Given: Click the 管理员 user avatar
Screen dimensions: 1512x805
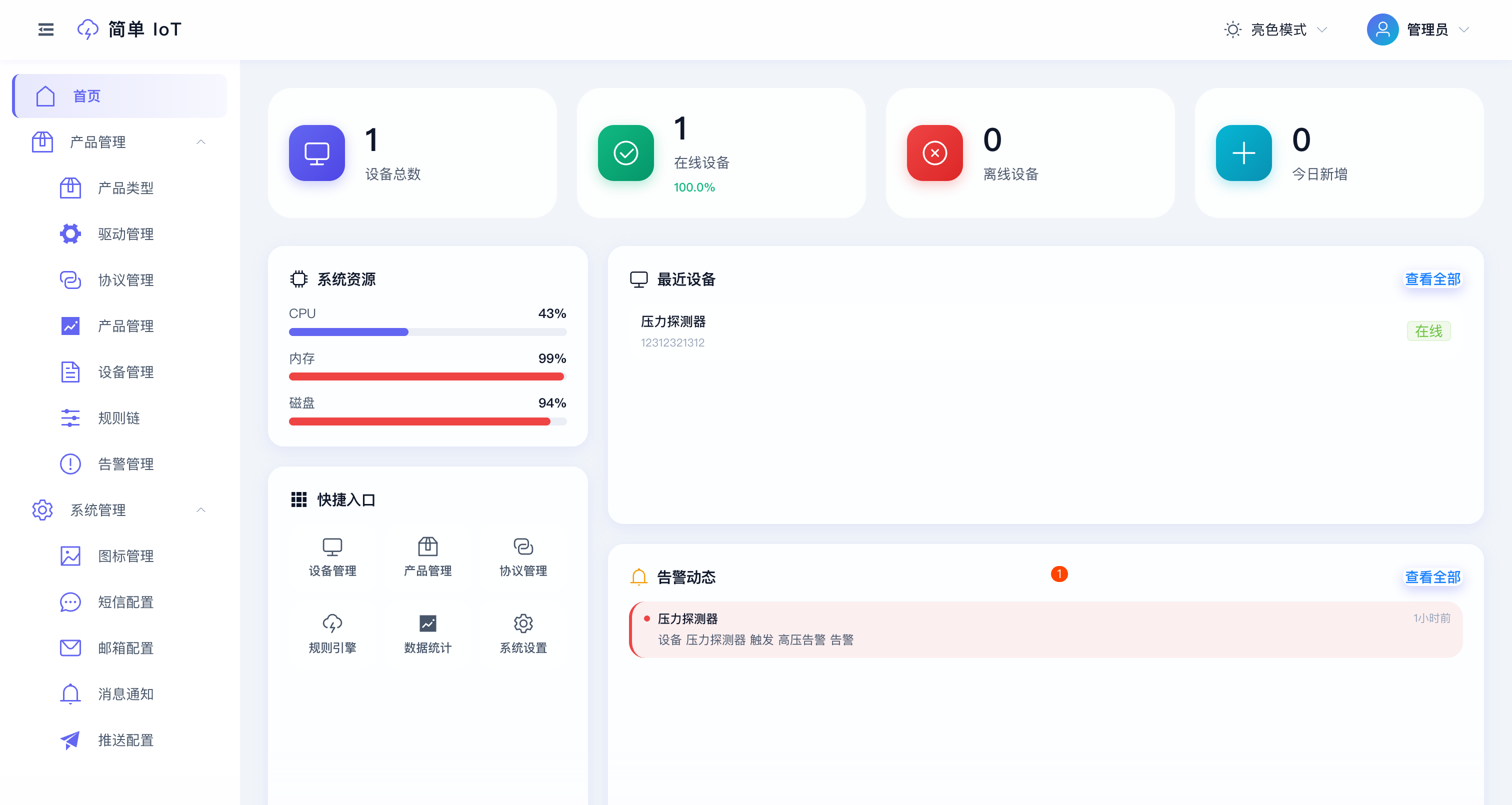Looking at the screenshot, I should (x=1382, y=29).
